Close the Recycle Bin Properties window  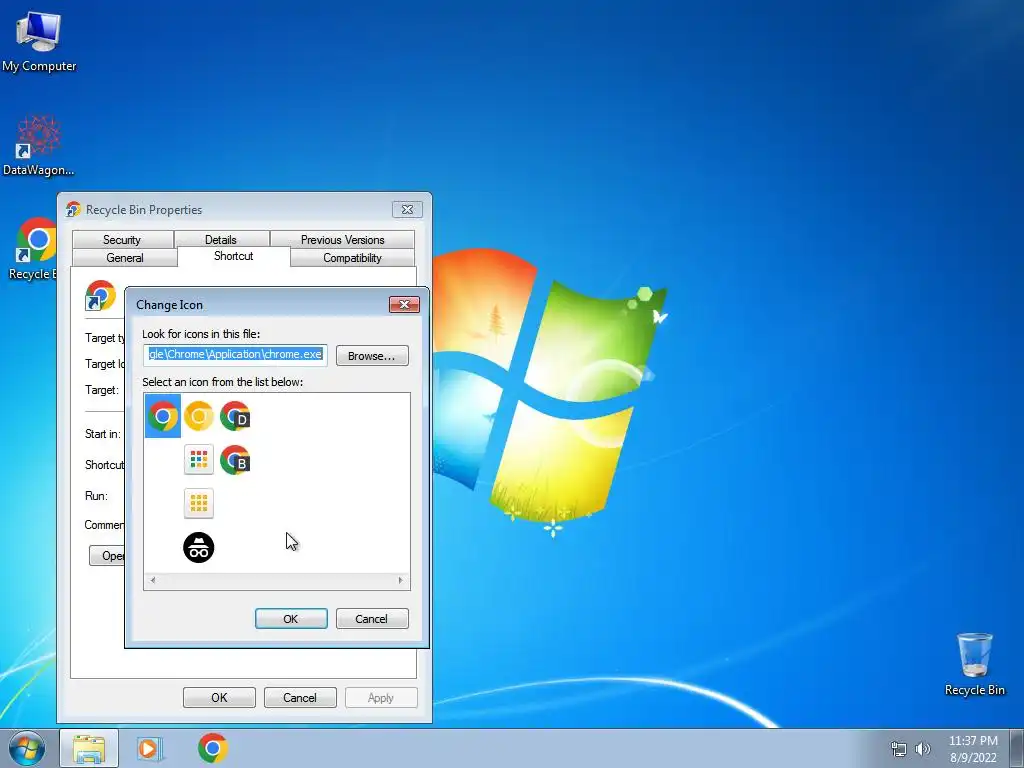click(x=408, y=210)
